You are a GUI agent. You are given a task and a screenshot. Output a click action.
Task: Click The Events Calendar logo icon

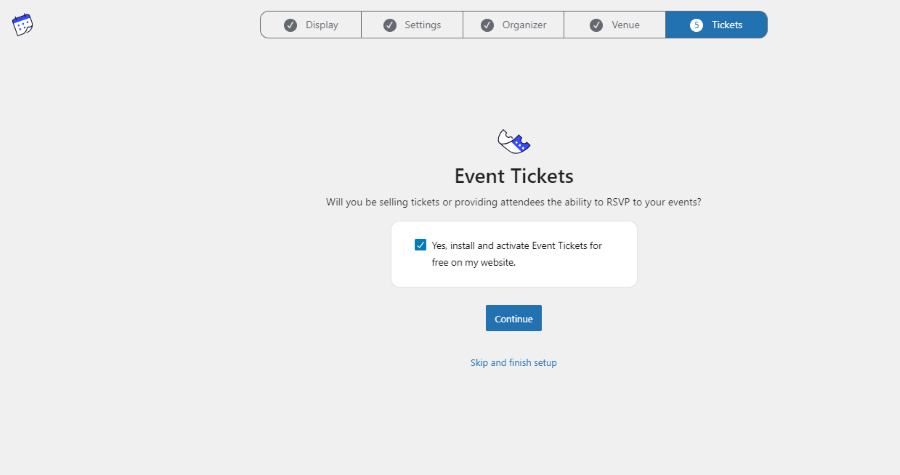pyautogui.click(x=23, y=25)
